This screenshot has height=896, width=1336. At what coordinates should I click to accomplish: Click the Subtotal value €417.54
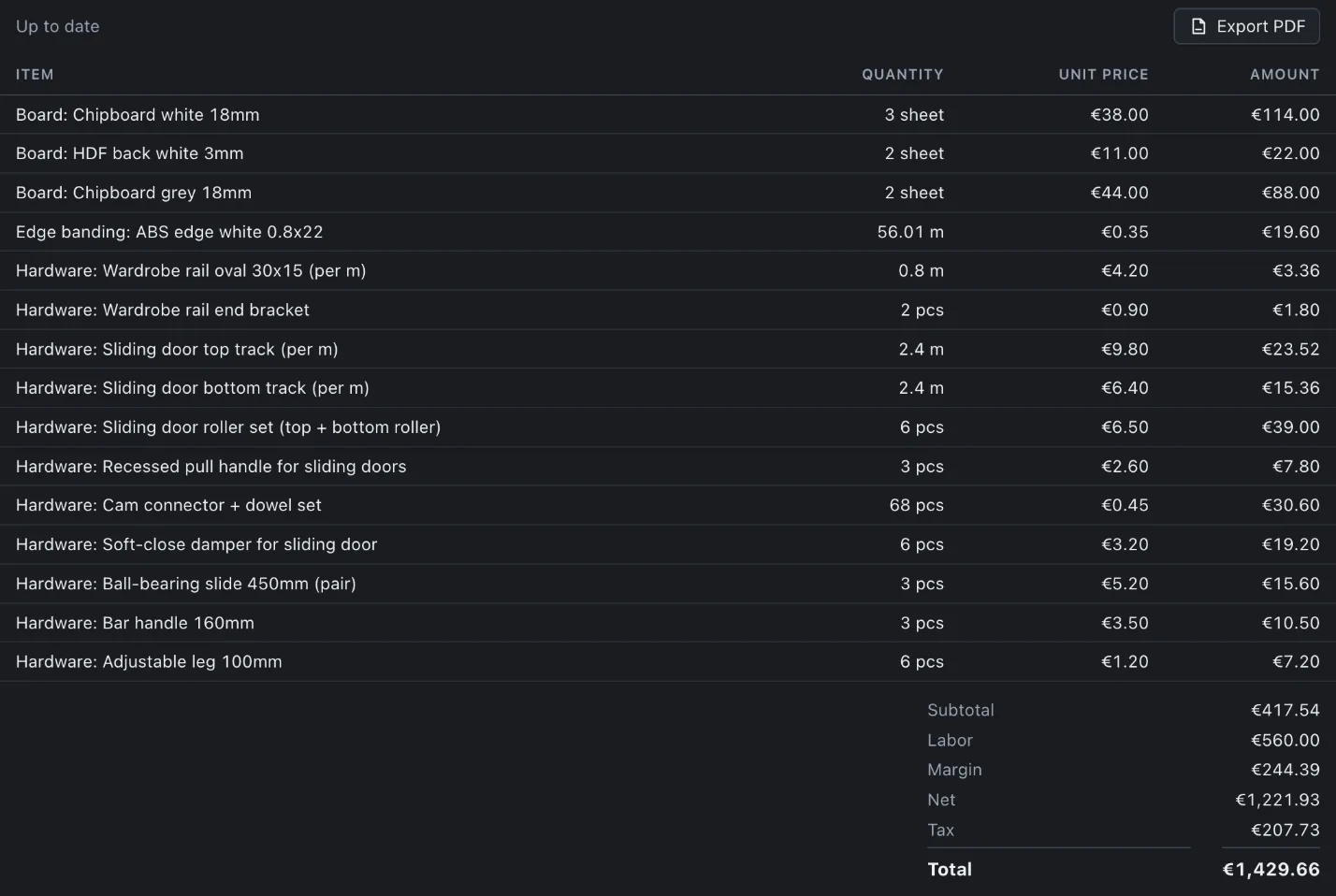click(x=1285, y=710)
